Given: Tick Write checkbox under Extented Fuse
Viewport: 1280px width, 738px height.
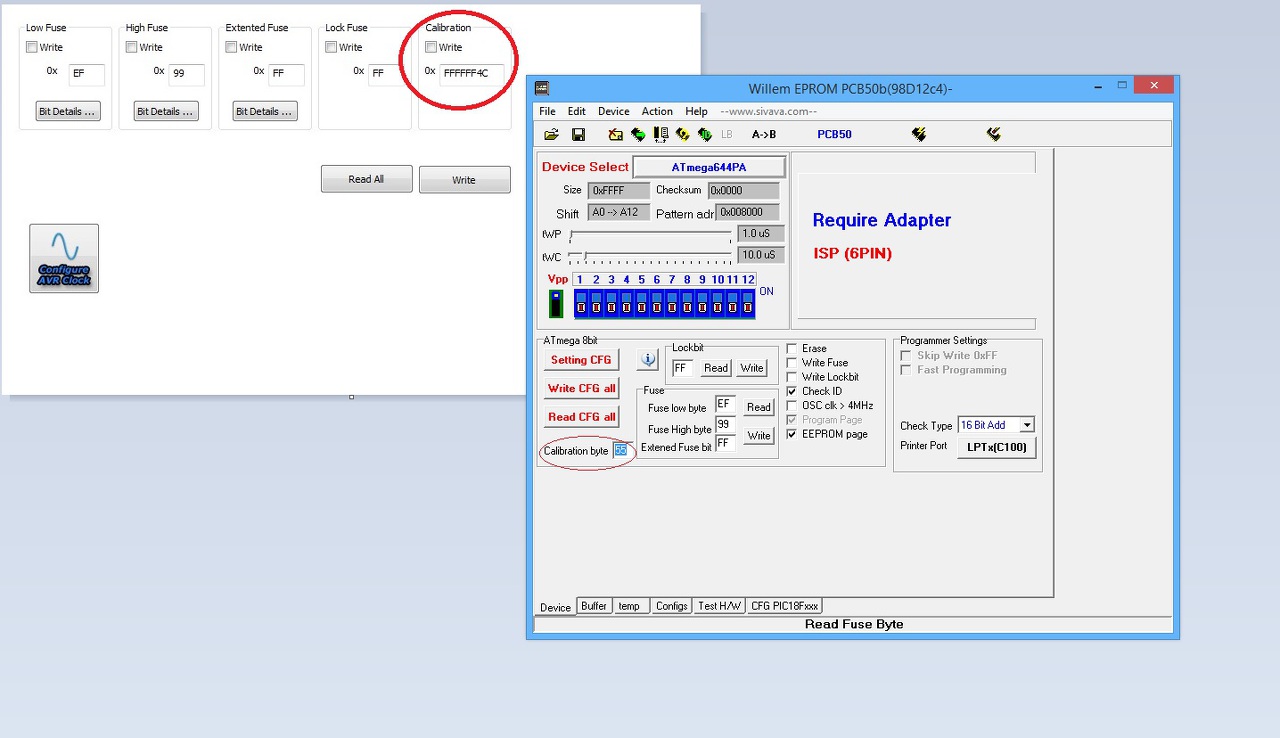Looking at the screenshot, I should 232,47.
